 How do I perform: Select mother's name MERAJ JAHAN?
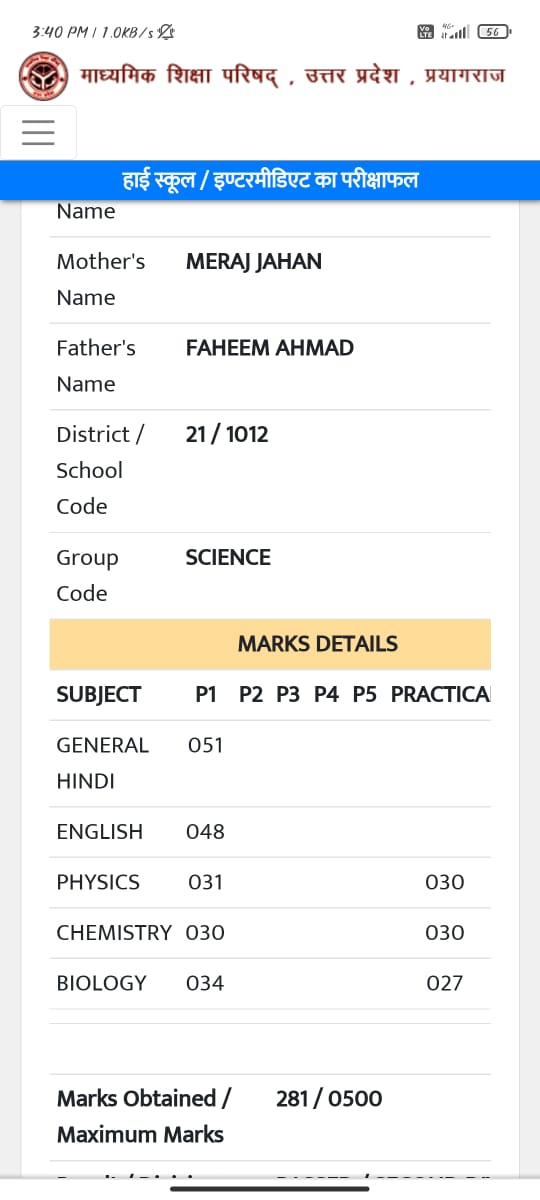tap(254, 262)
